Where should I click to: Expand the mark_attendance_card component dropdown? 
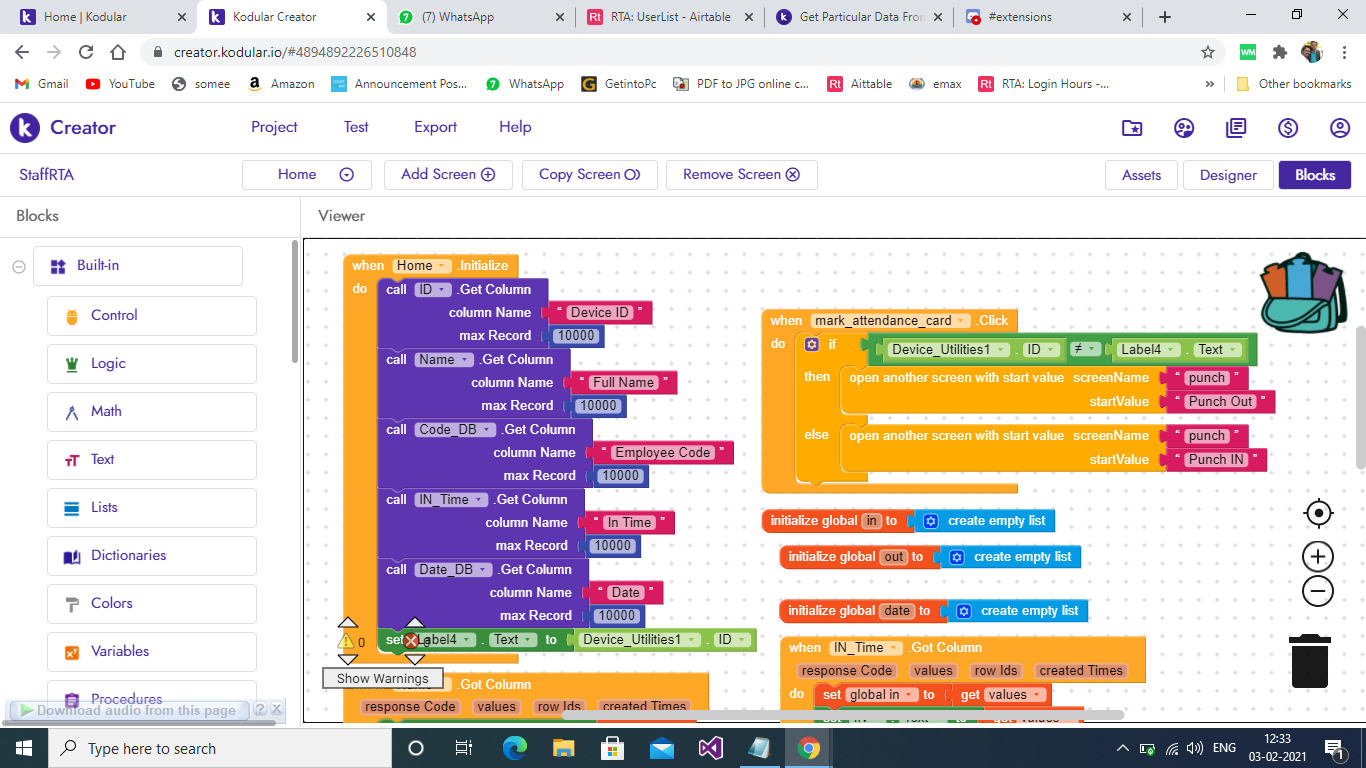click(x=961, y=321)
